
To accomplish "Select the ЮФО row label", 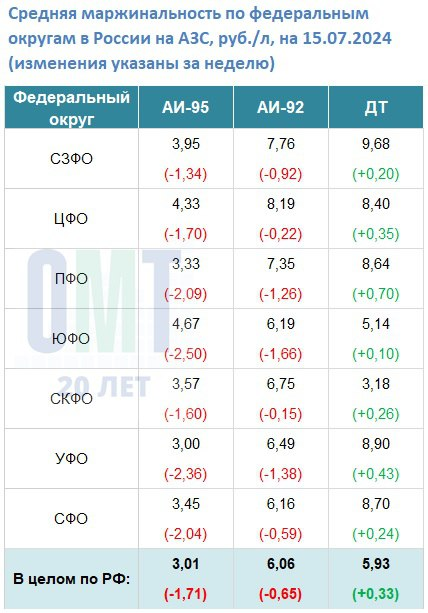I will coord(72,339).
